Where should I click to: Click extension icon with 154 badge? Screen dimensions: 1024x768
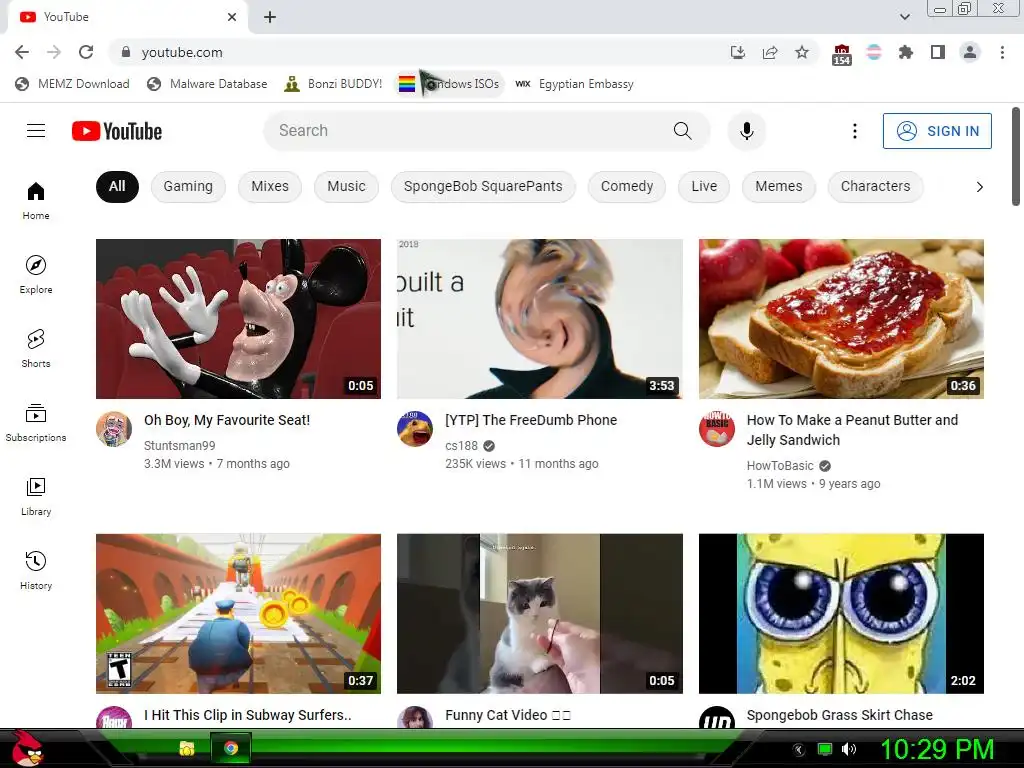coord(842,54)
